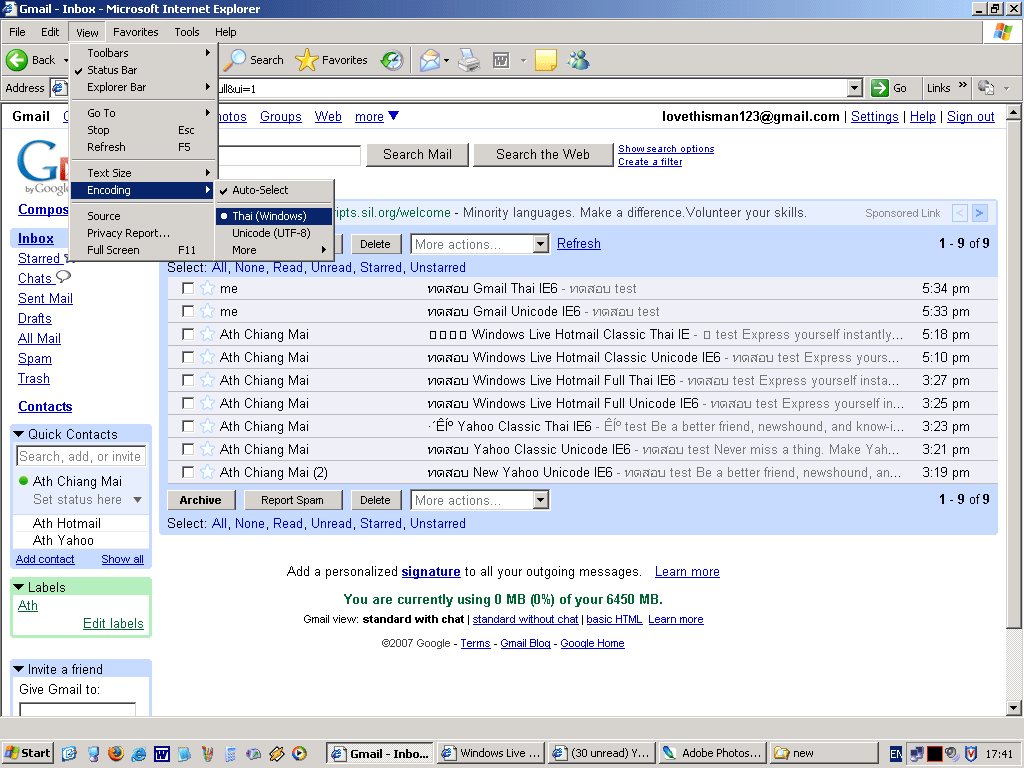The height and width of the screenshot is (768, 1024).
Task: Check the 3:23 pm Yahoo Classic Thai checkbox
Action: click(188, 426)
